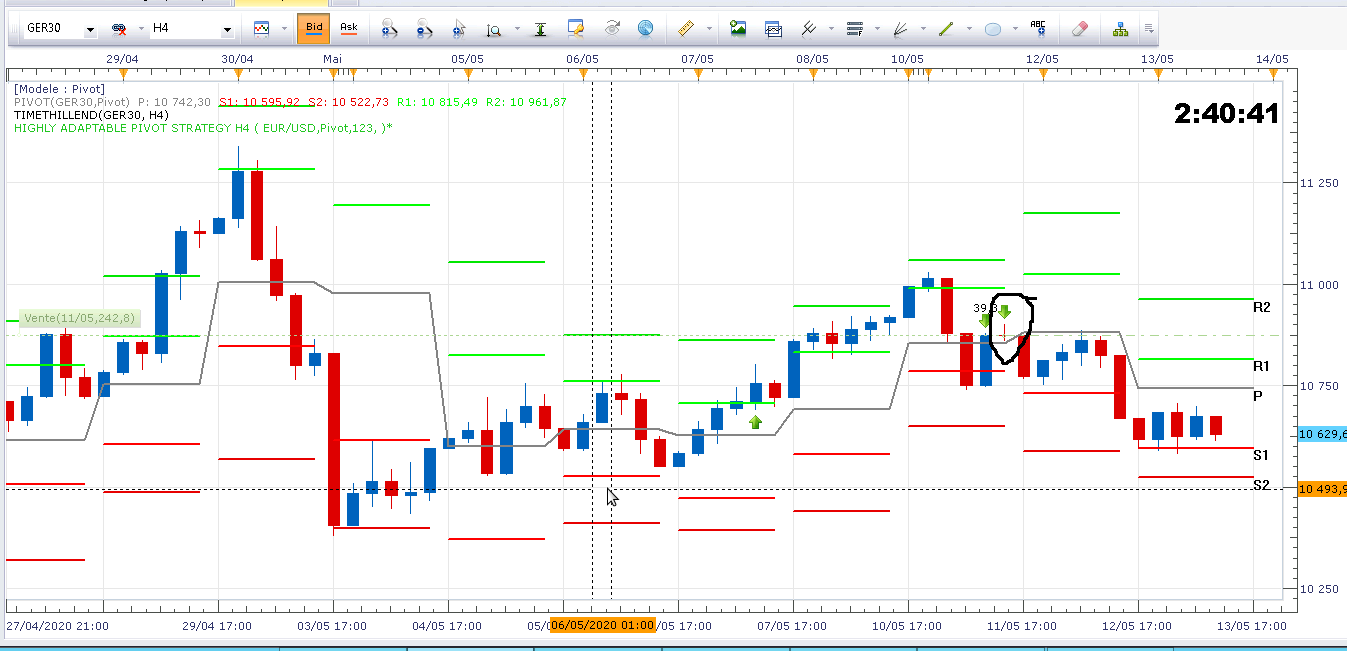Expand the Fibonacci tool dropdown arrow
The height and width of the screenshot is (651, 1347).
(x=875, y=30)
